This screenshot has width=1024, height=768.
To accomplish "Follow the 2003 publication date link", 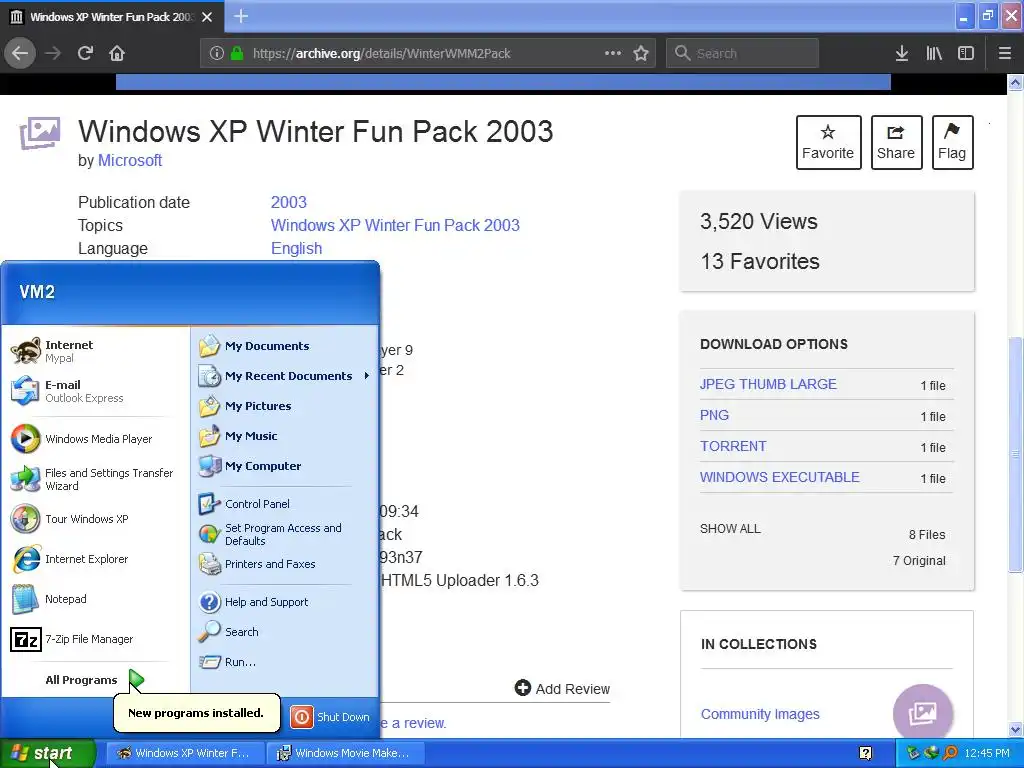I will pyautogui.click(x=289, y=202).
